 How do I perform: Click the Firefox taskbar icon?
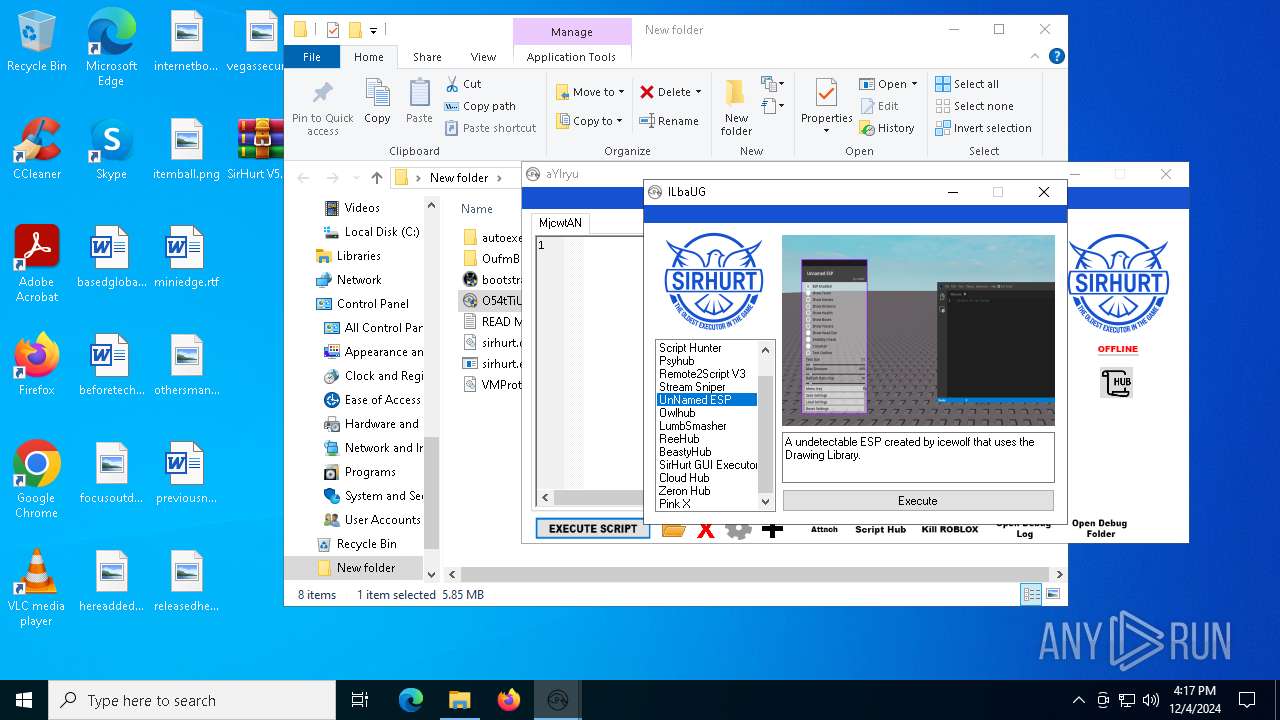509,700
